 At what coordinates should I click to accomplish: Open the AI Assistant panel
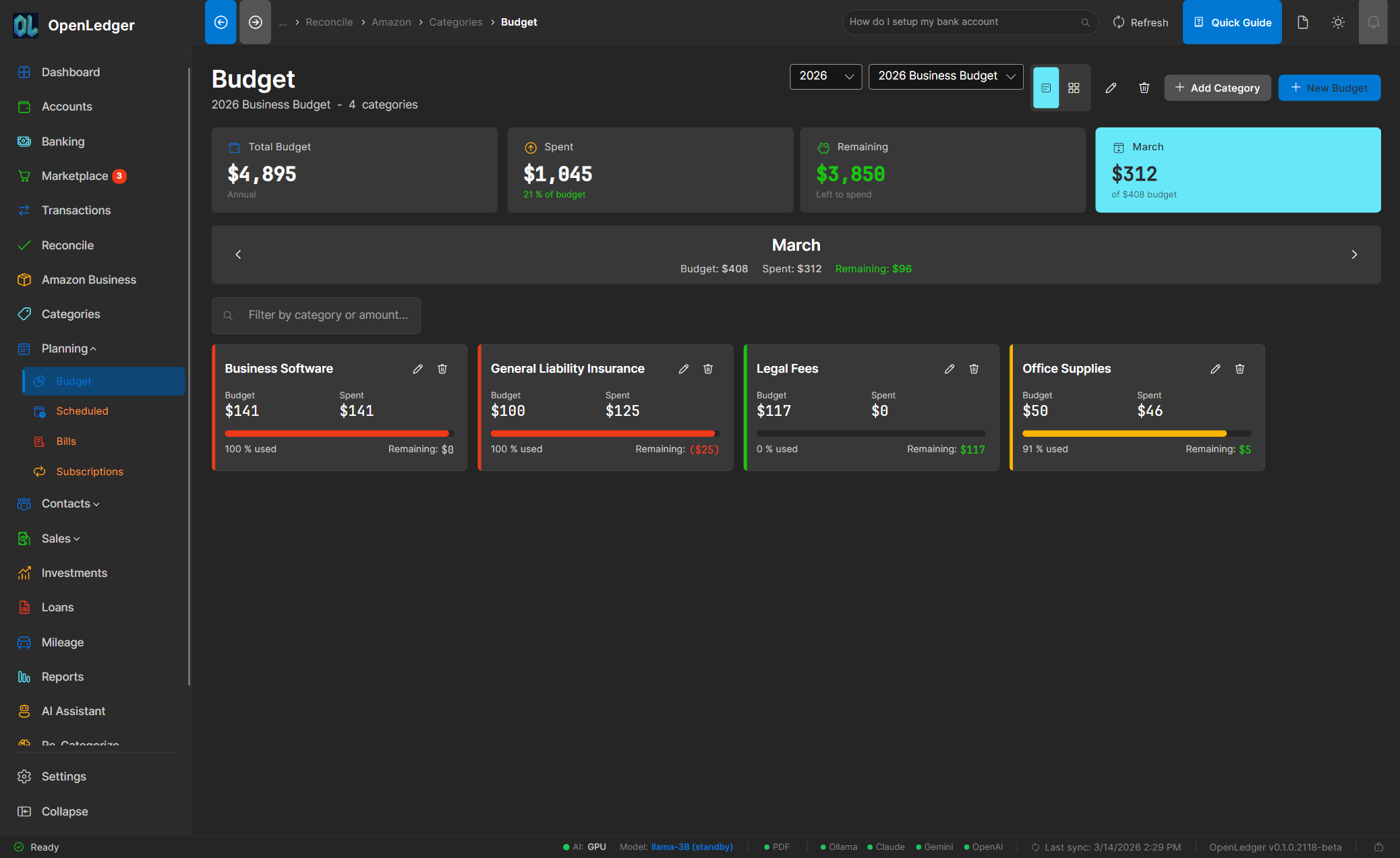click(x=73, y=710)
